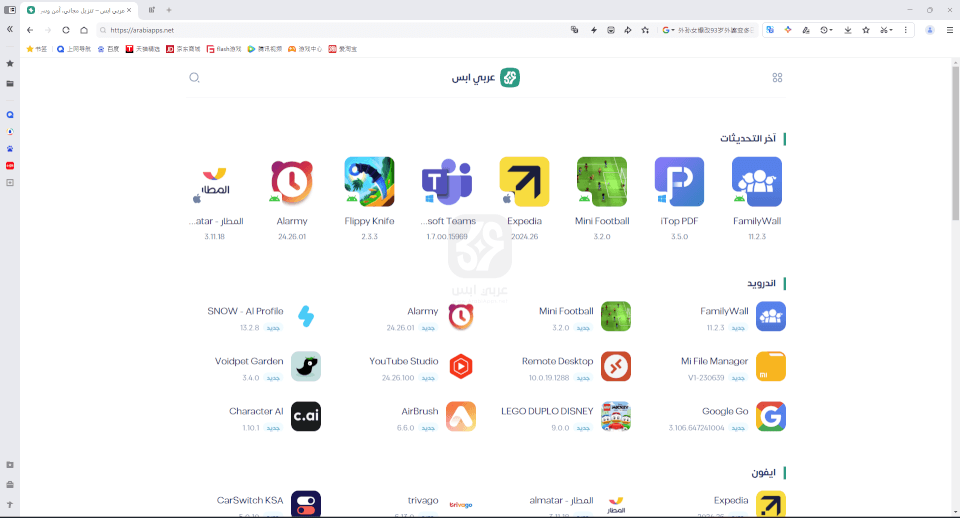
Task: Open the sidebar favorites star icon
Action: tap(10, 63)
